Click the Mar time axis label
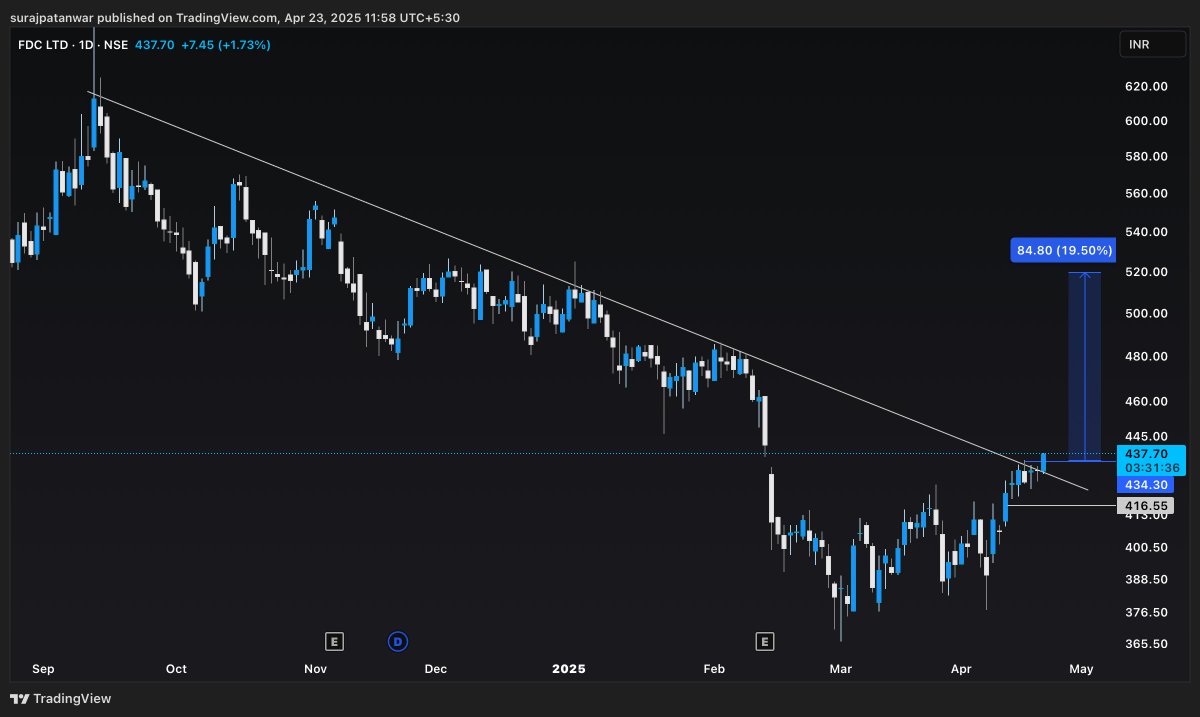Screen dimensions: 1200x717 click(841, 668)
